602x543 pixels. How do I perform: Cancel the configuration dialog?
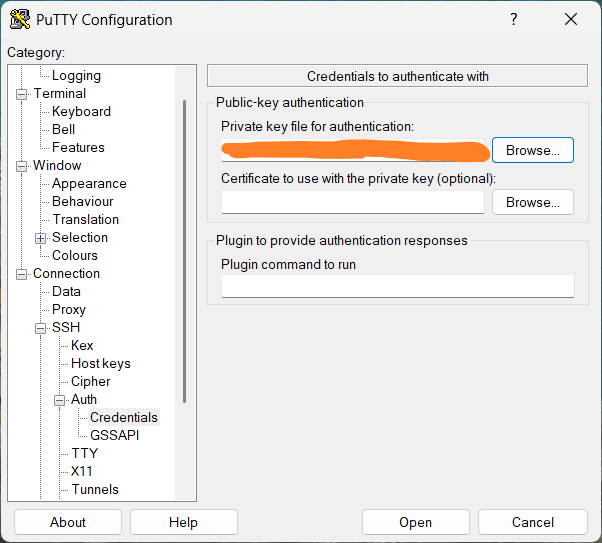(533, 522)
